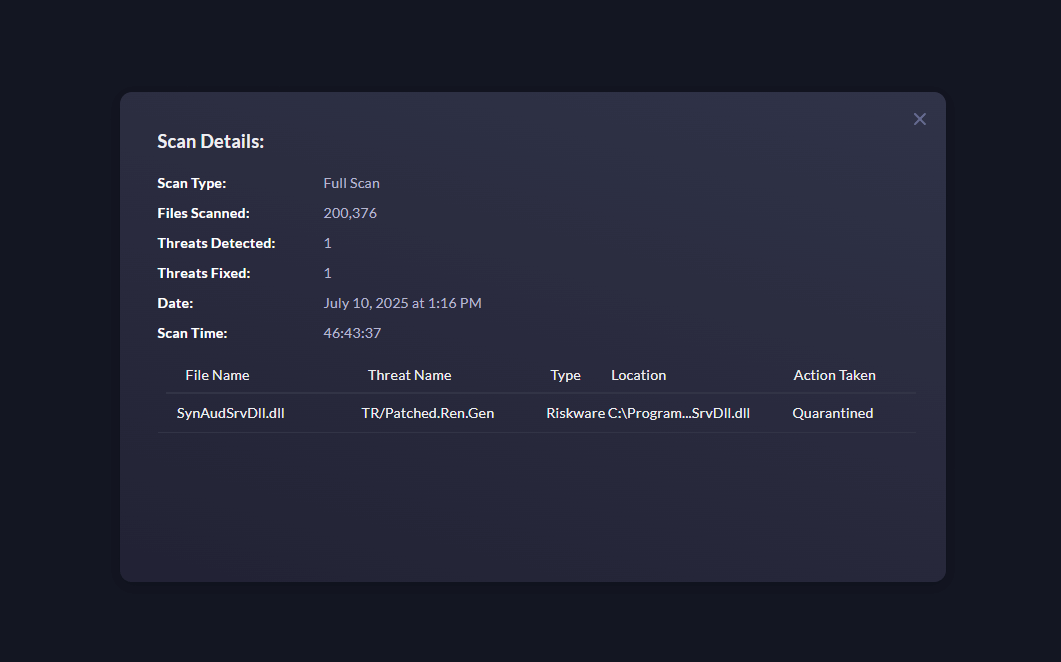
Task: Click the Type column header
Action: point(565,375)
